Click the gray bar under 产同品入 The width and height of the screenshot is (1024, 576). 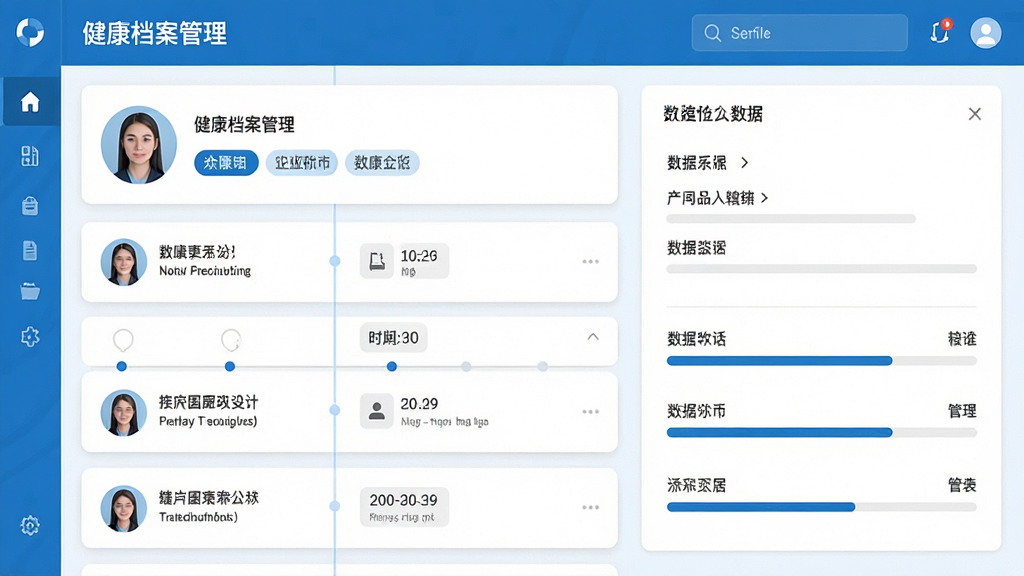[x=791, y=219]
